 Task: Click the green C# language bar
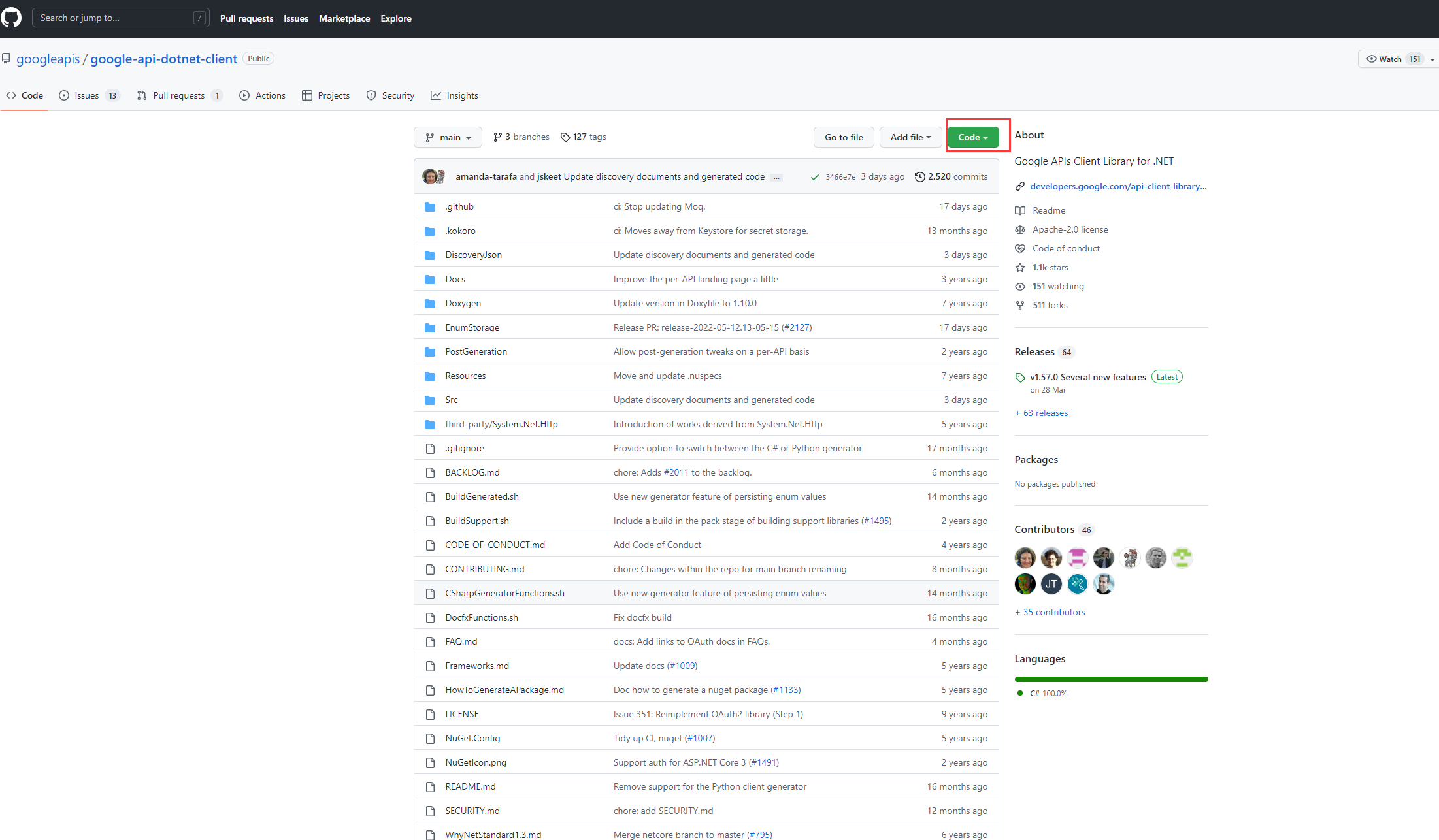click(1110, 679)
